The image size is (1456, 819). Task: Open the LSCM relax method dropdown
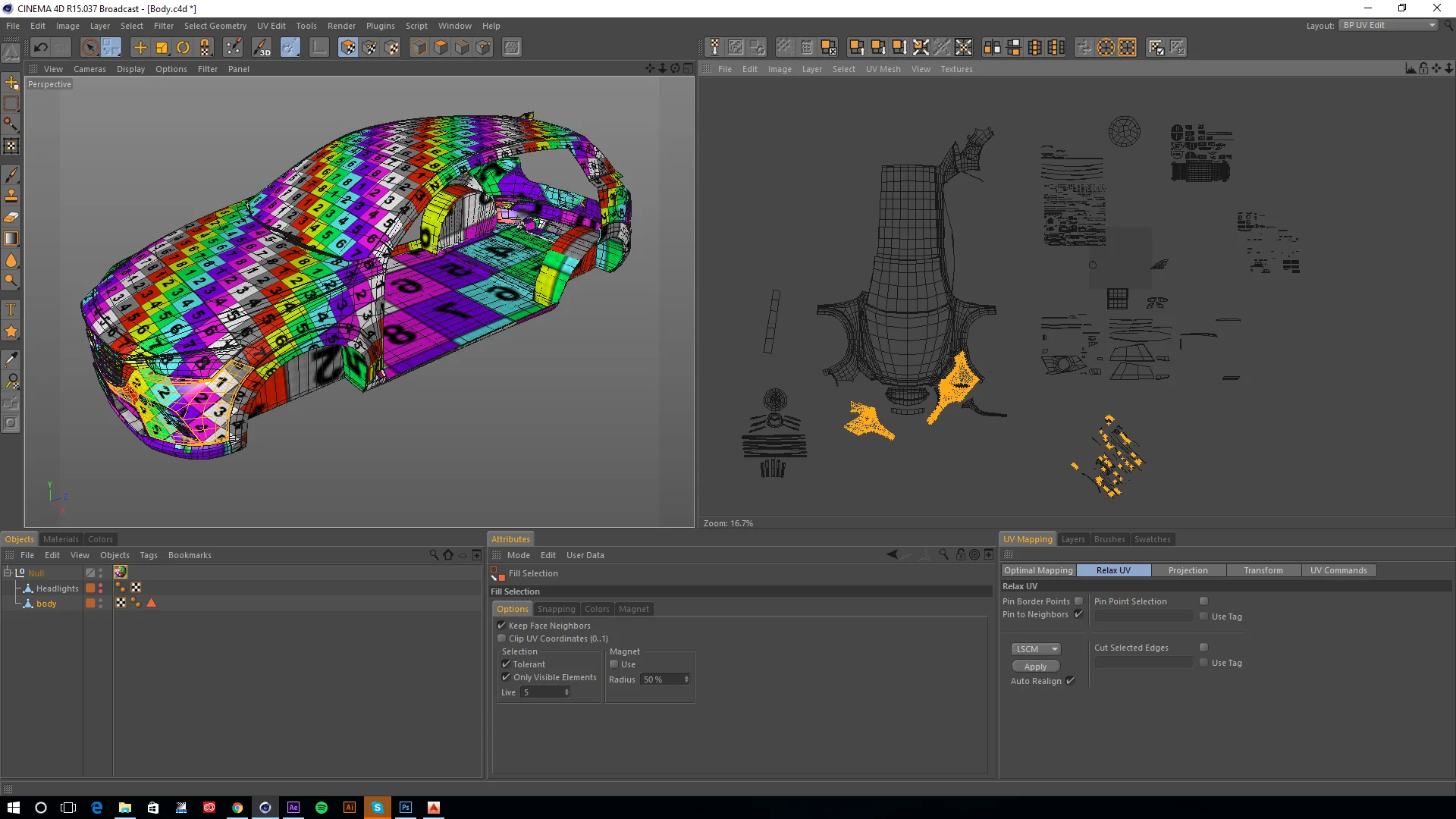point(1035,649)
